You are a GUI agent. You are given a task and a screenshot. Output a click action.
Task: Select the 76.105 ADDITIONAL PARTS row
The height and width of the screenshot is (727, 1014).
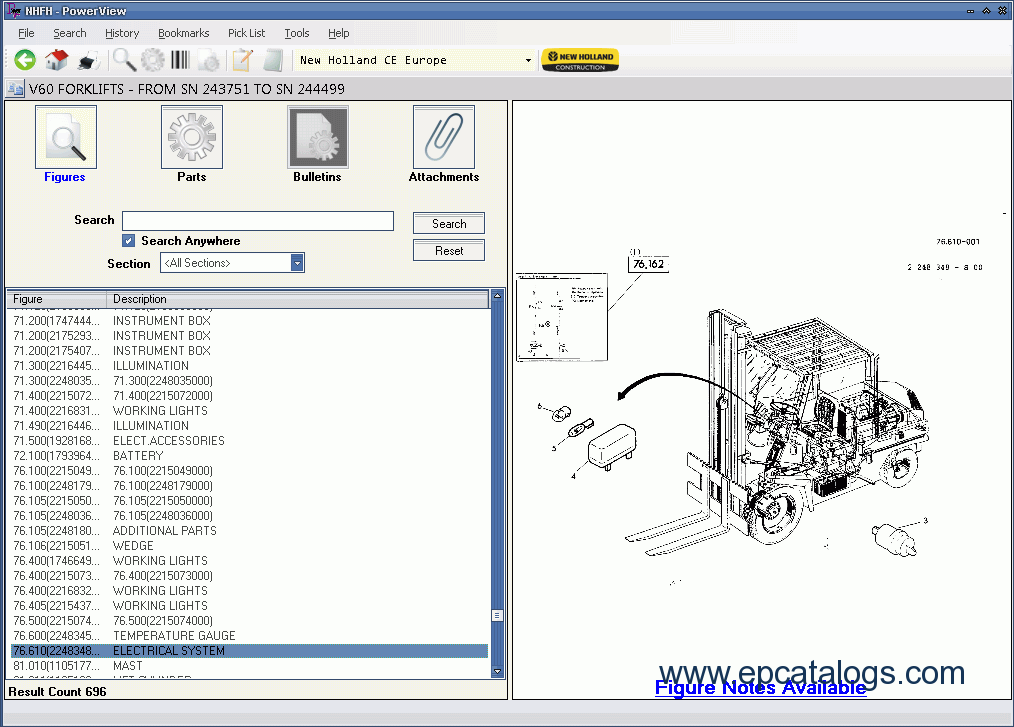tap(250, 531)
